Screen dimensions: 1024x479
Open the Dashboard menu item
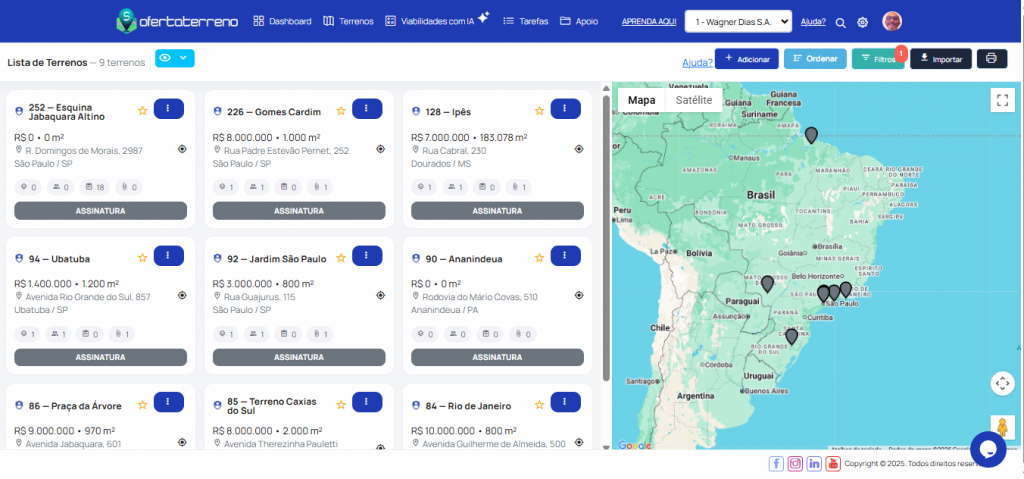click(x=282, y=21)
